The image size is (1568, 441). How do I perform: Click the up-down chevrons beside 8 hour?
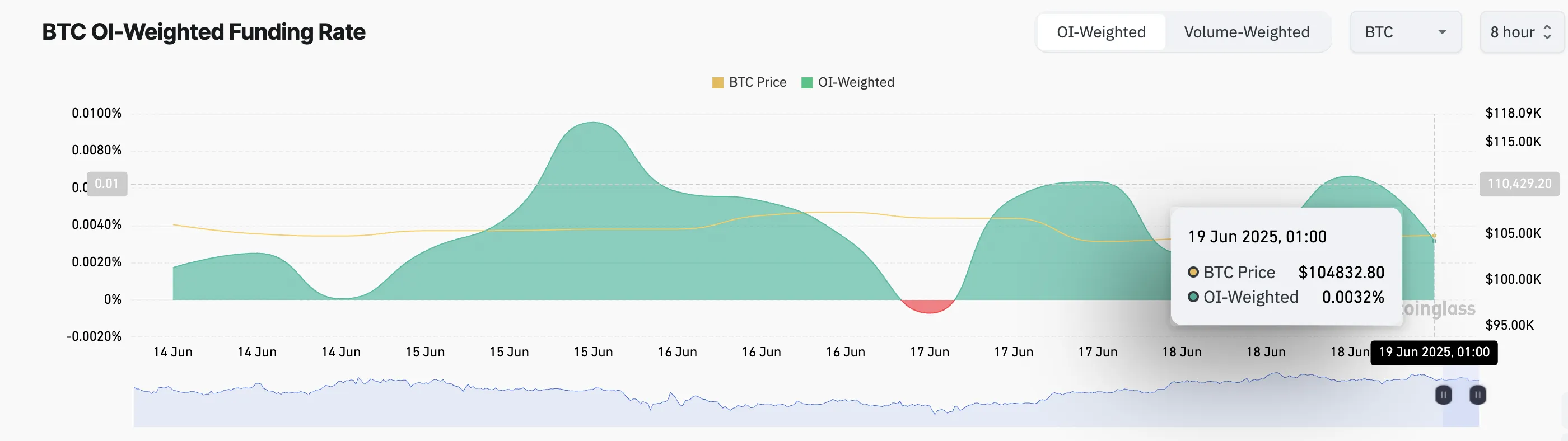pyautogui.click(x=1547, y=32)
